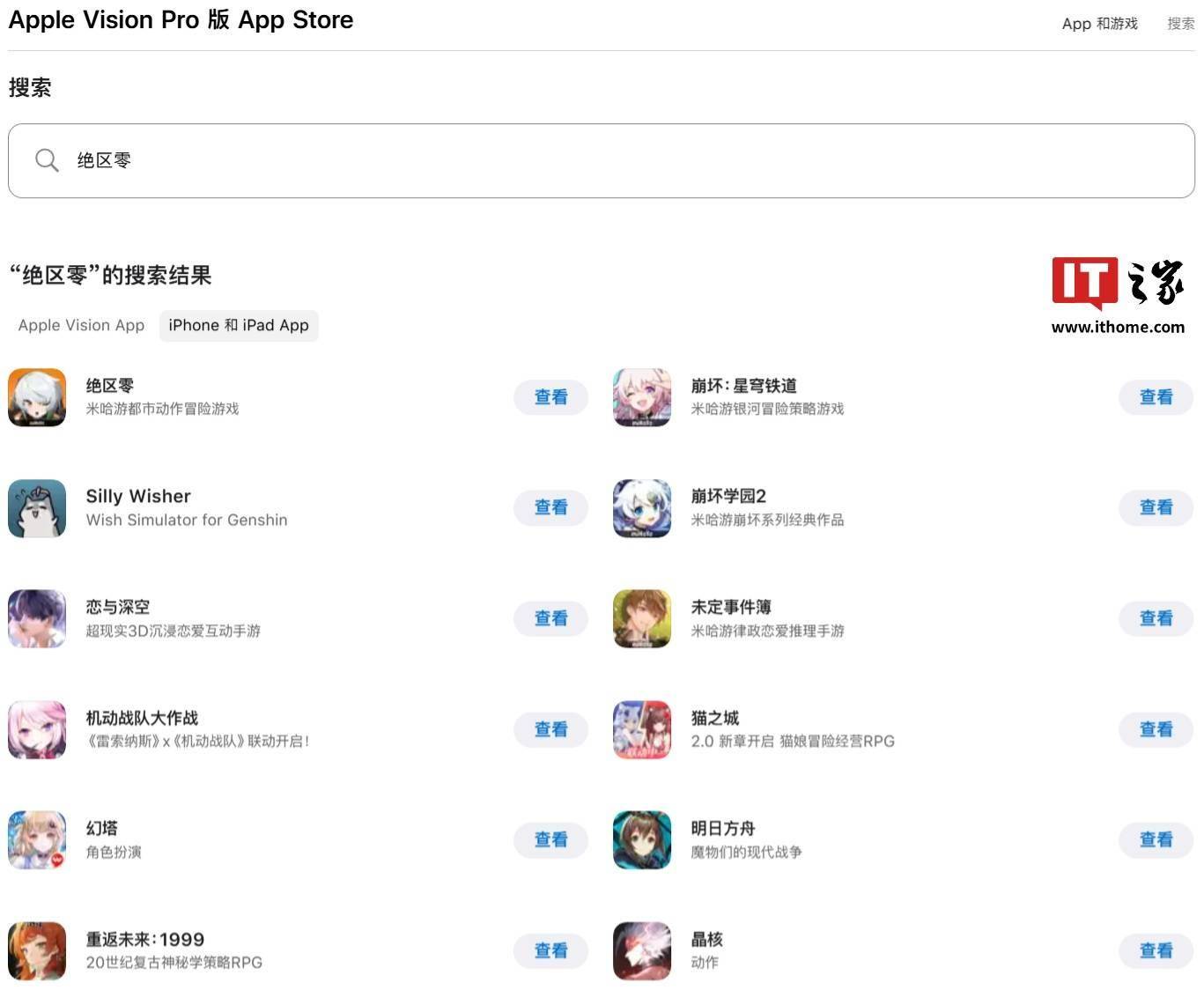
Task: Open 搜索 navigation link at top
Action: pyautogui.click(x=1181, y=24)
